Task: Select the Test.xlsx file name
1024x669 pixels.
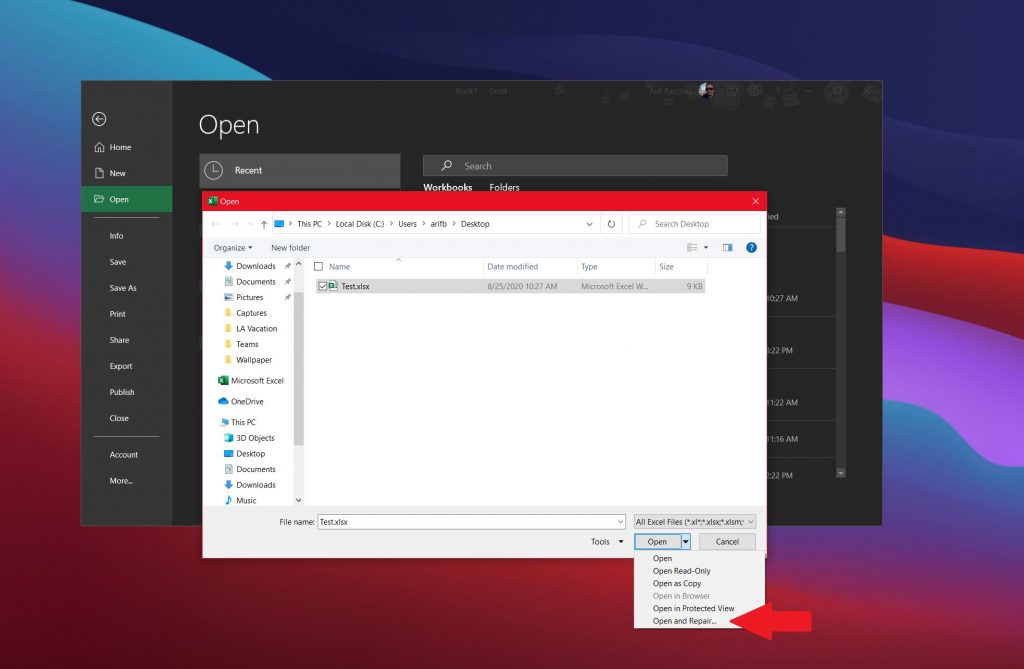Action: (x=355, y=286)
